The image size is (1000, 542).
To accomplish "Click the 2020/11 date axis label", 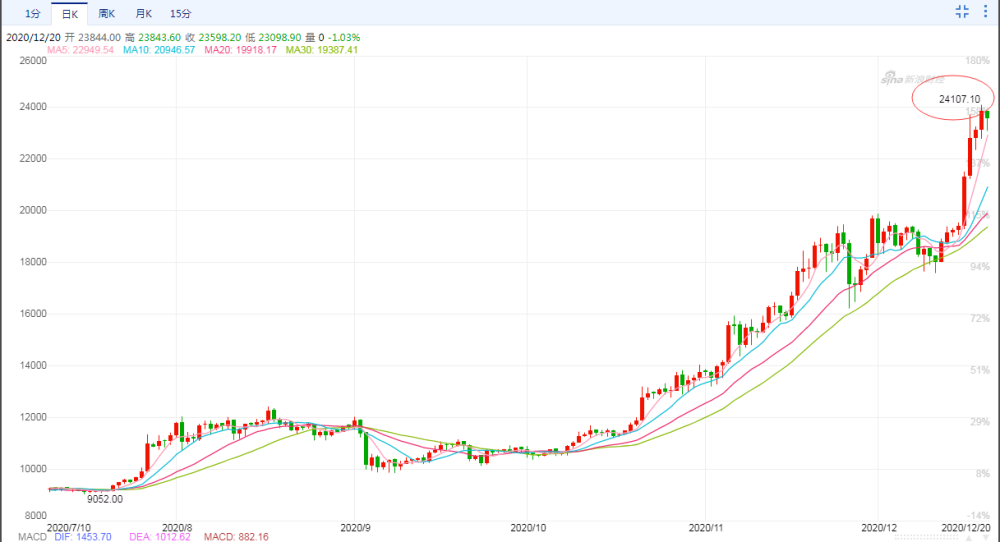I will tap(706, 528).
